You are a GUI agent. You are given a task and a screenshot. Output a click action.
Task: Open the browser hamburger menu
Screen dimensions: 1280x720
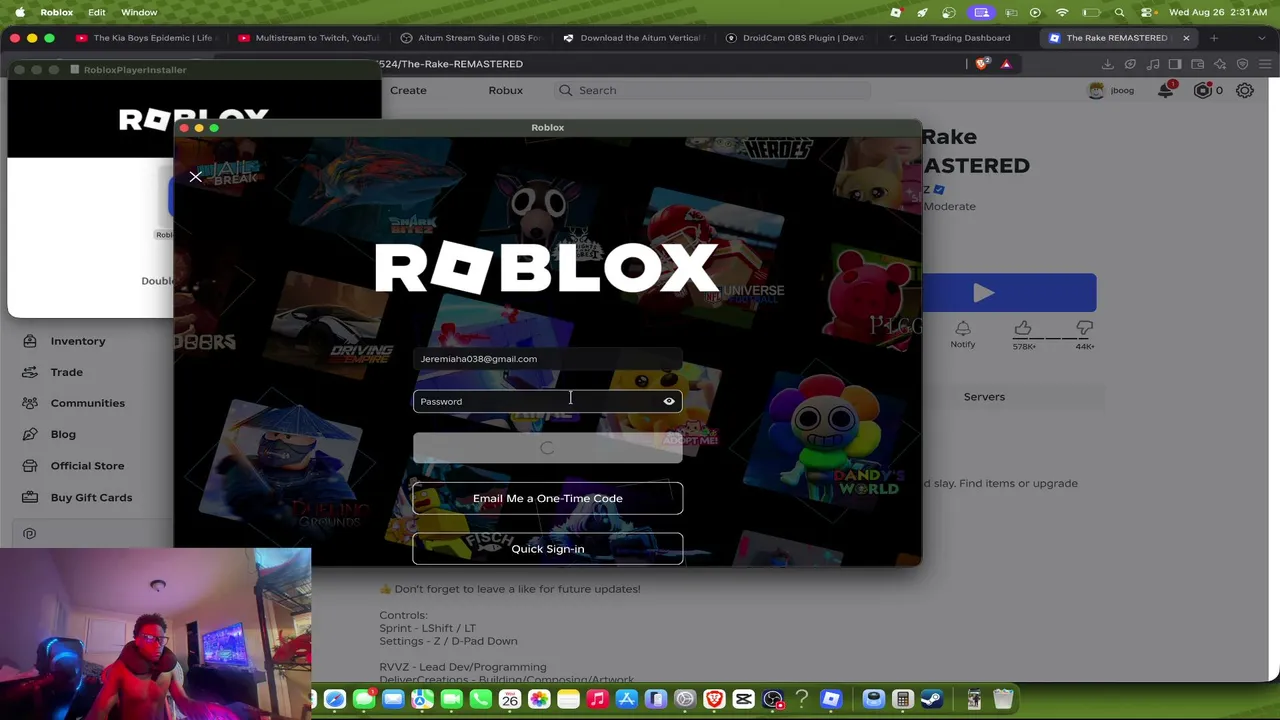coord(1264,64)
